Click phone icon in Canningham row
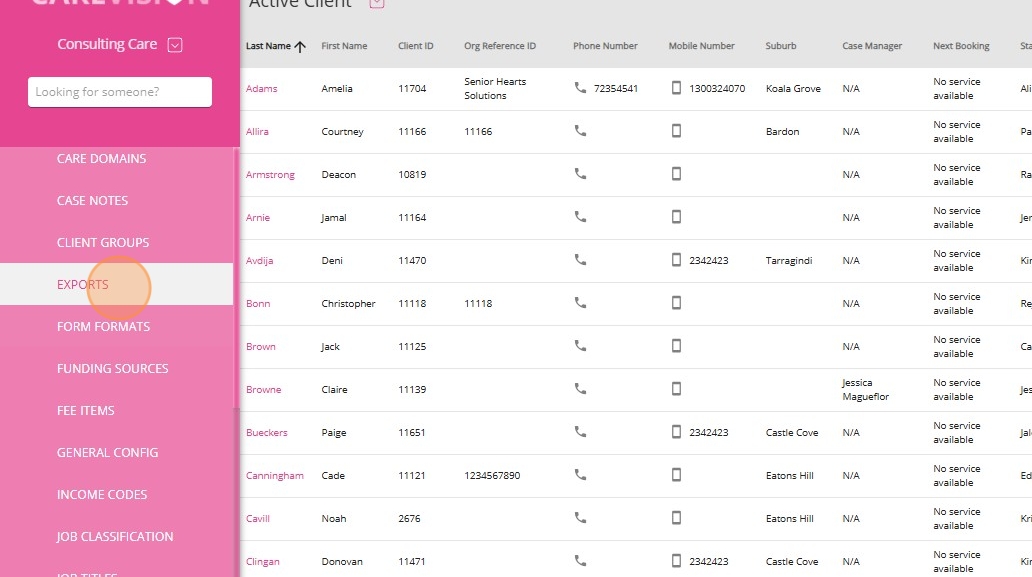This screenshot has width=1032, height=577. coord(580,474)
